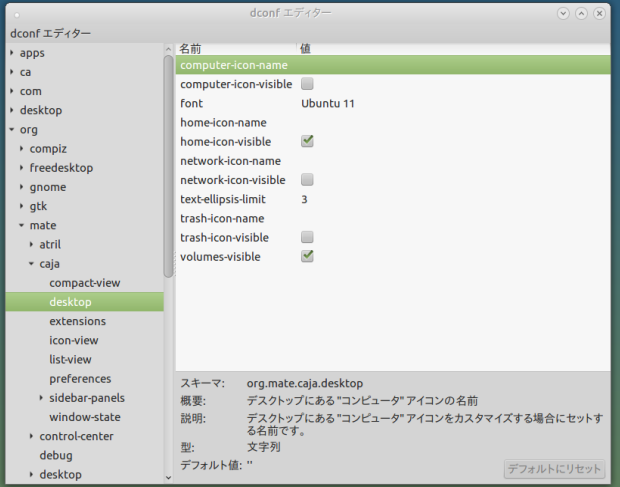Image resolution: width=620 pixels, height=487 pixels.
Task: Select the highlighted desktop item under caja
Action: 85,302
